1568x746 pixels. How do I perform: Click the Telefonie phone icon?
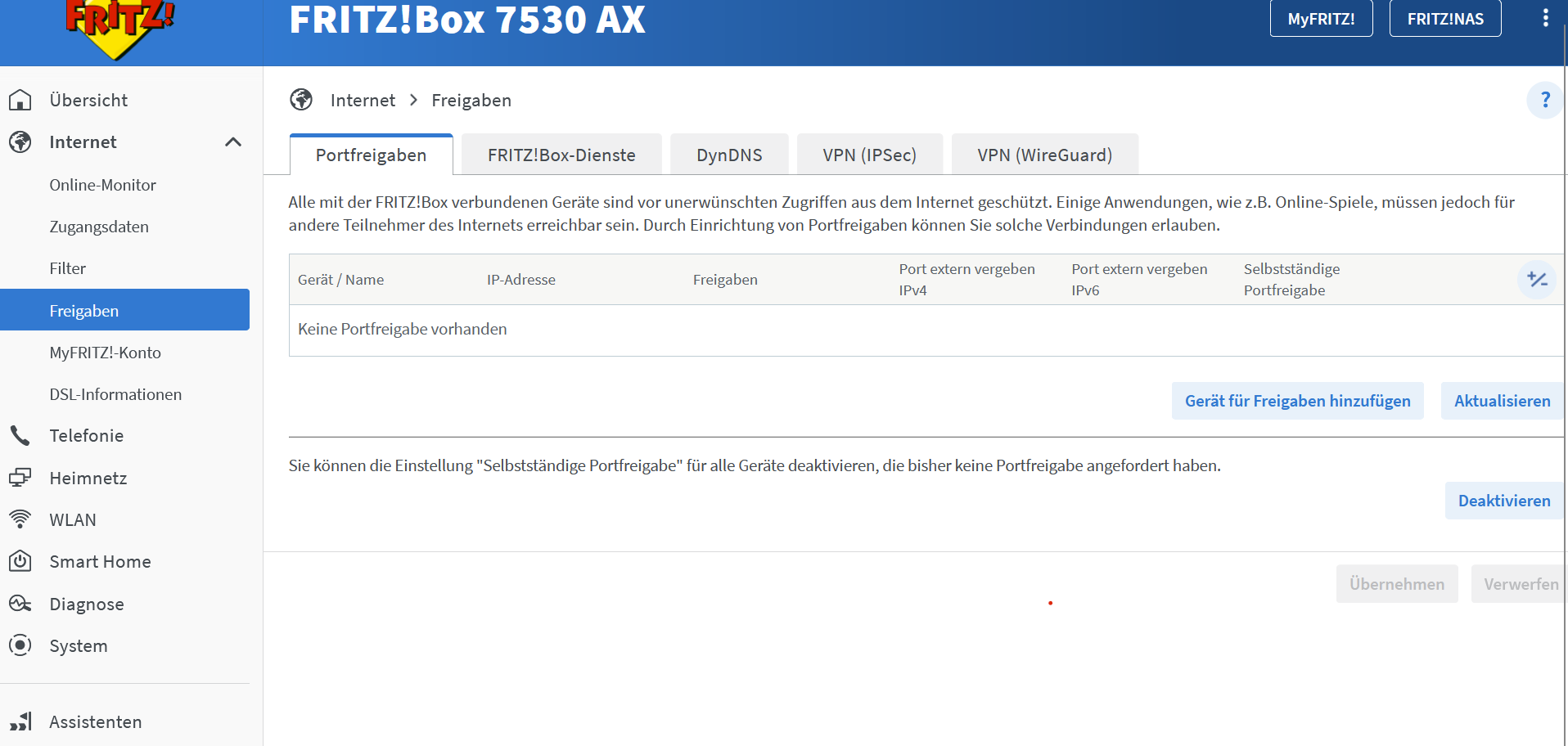[20, 435]
